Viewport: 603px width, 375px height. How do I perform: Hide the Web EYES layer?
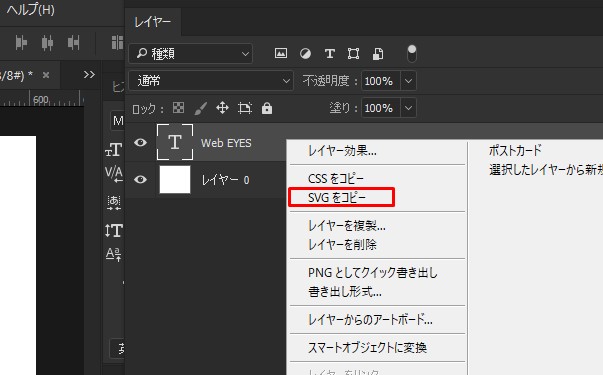click(x=140, y=143)
